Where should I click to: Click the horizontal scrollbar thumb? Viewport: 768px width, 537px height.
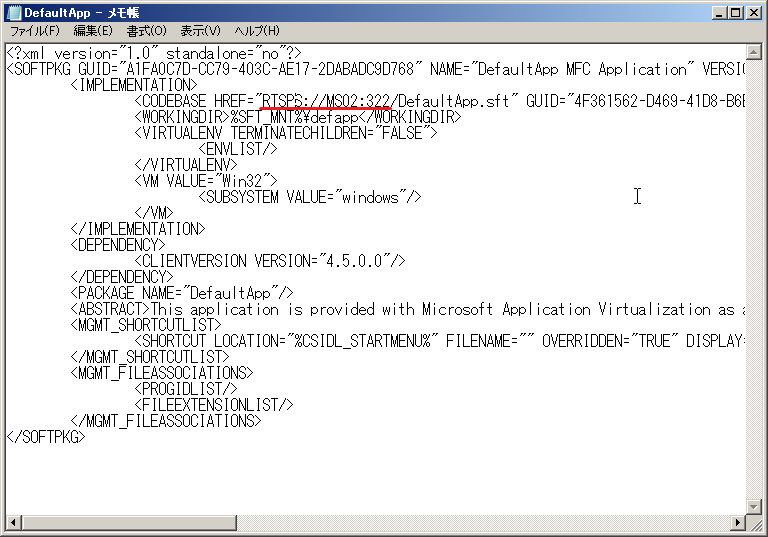click(129, 523)
